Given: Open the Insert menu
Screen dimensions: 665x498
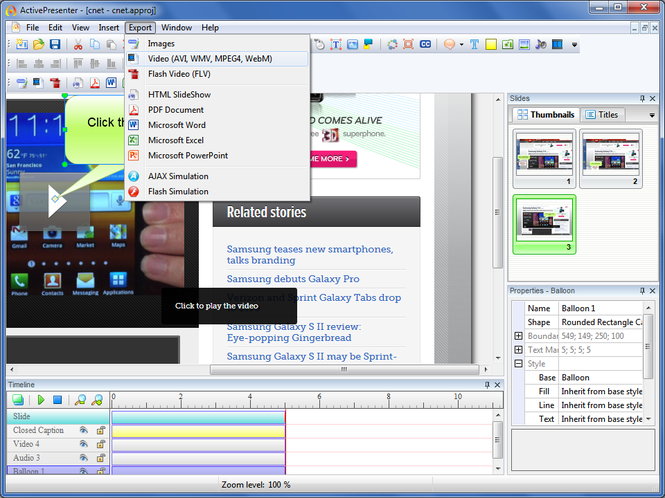Looking at the screenshot, I should pos(109,28).
